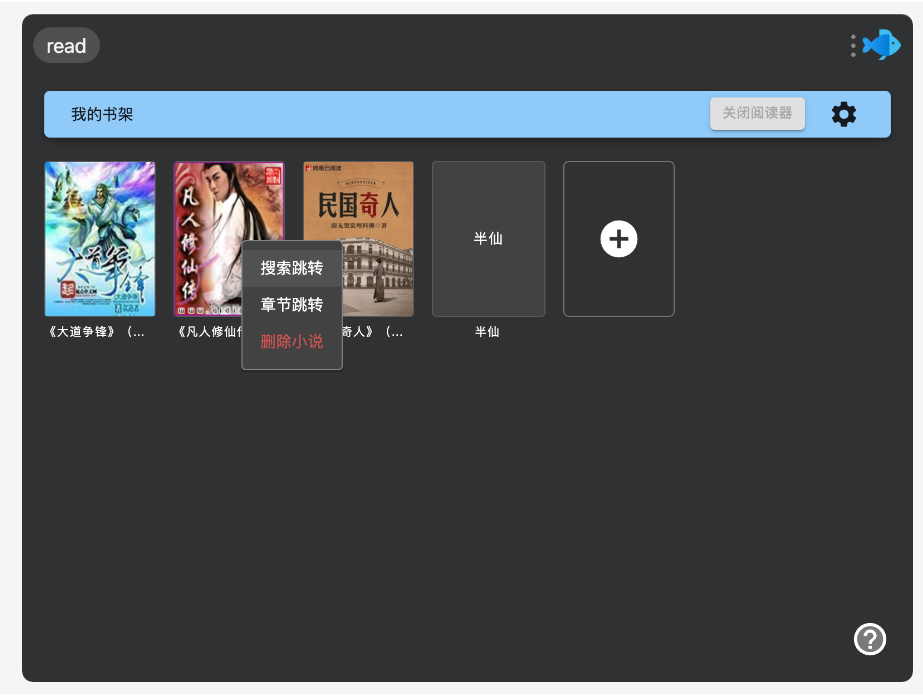The image size is (923, 698).
Task: Click the plus icon to add a novel
Action: point(619,239)
